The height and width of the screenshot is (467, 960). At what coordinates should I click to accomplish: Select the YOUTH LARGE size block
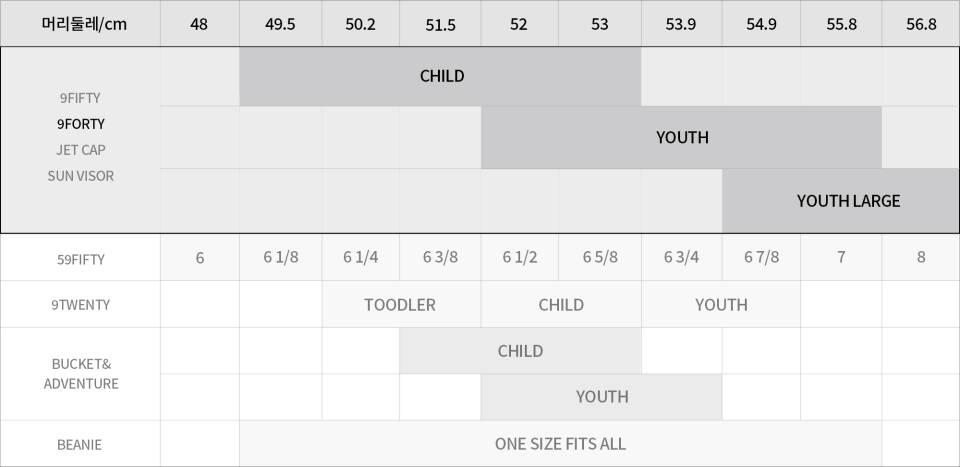tap(840, 201)
